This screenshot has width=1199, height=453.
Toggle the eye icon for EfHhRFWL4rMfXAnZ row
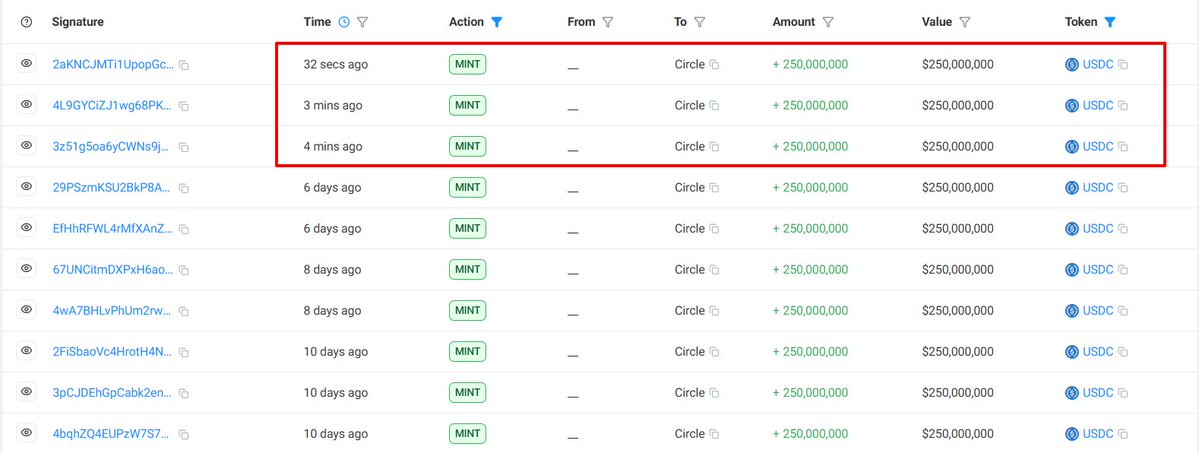[27, 228]
